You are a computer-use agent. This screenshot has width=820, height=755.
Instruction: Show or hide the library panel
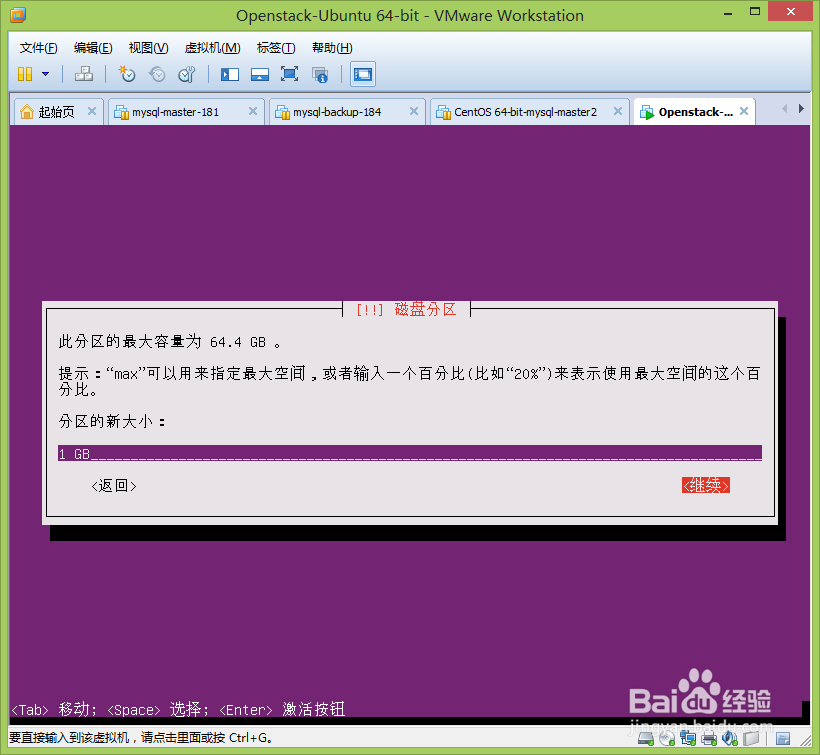pyautogui.click(x=230, y=74)
